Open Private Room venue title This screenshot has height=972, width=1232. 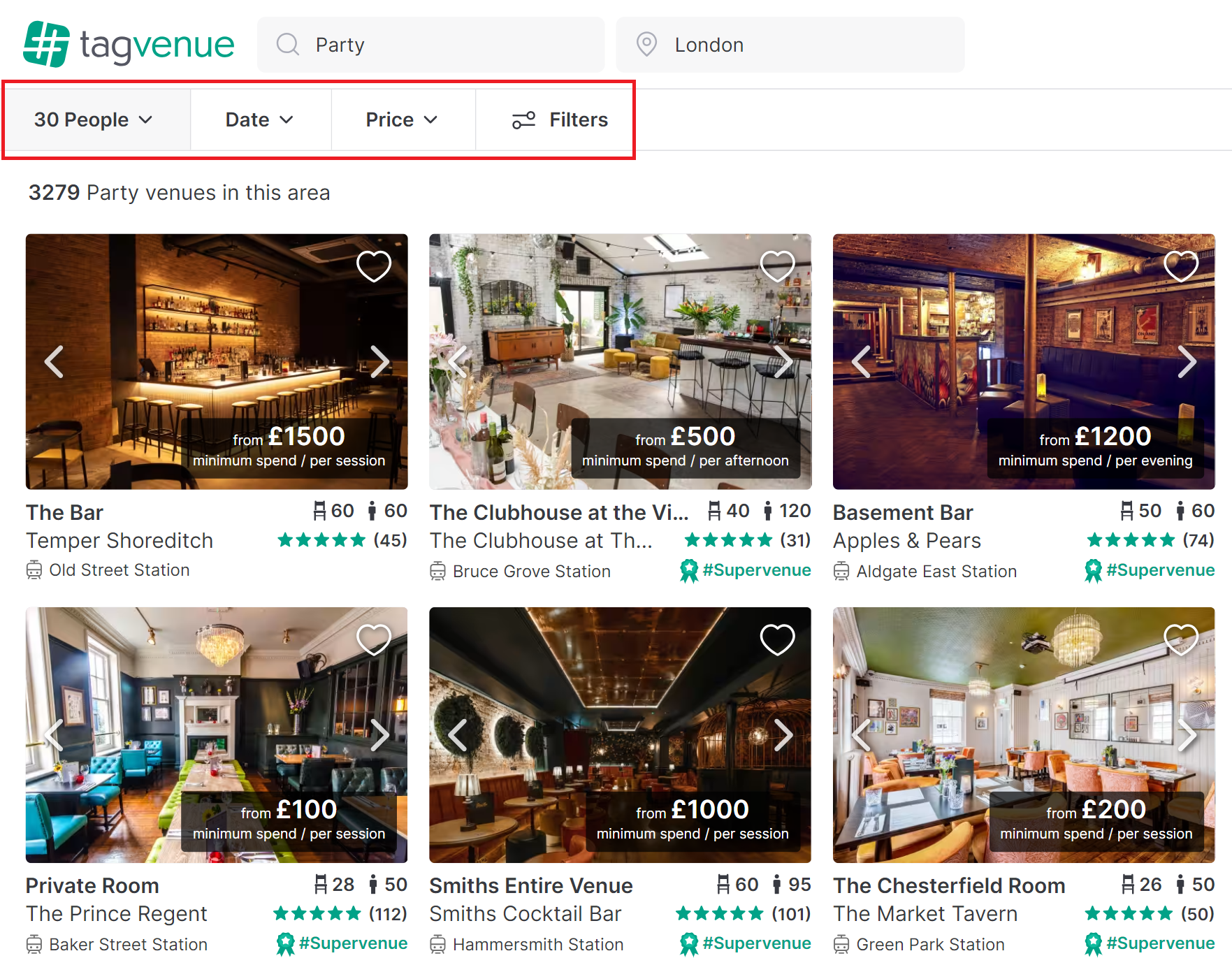pyautogui.click(x=92, y=885)
